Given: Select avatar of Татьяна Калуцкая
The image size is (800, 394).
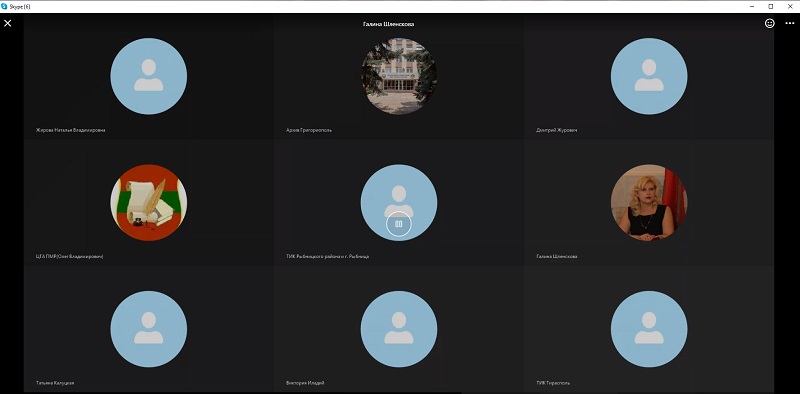Looking at the screenshot, I should pyautogui.click(x=148, y=329).
